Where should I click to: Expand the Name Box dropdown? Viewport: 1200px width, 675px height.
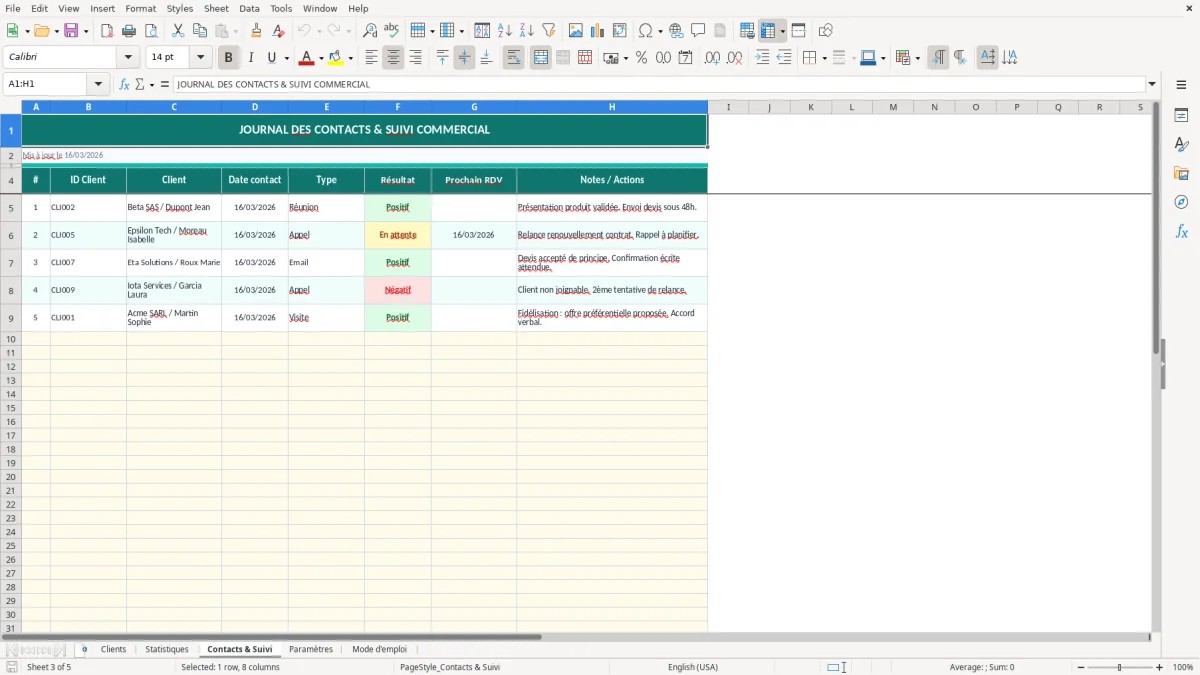pyautogui.click(x=98, y=85)
